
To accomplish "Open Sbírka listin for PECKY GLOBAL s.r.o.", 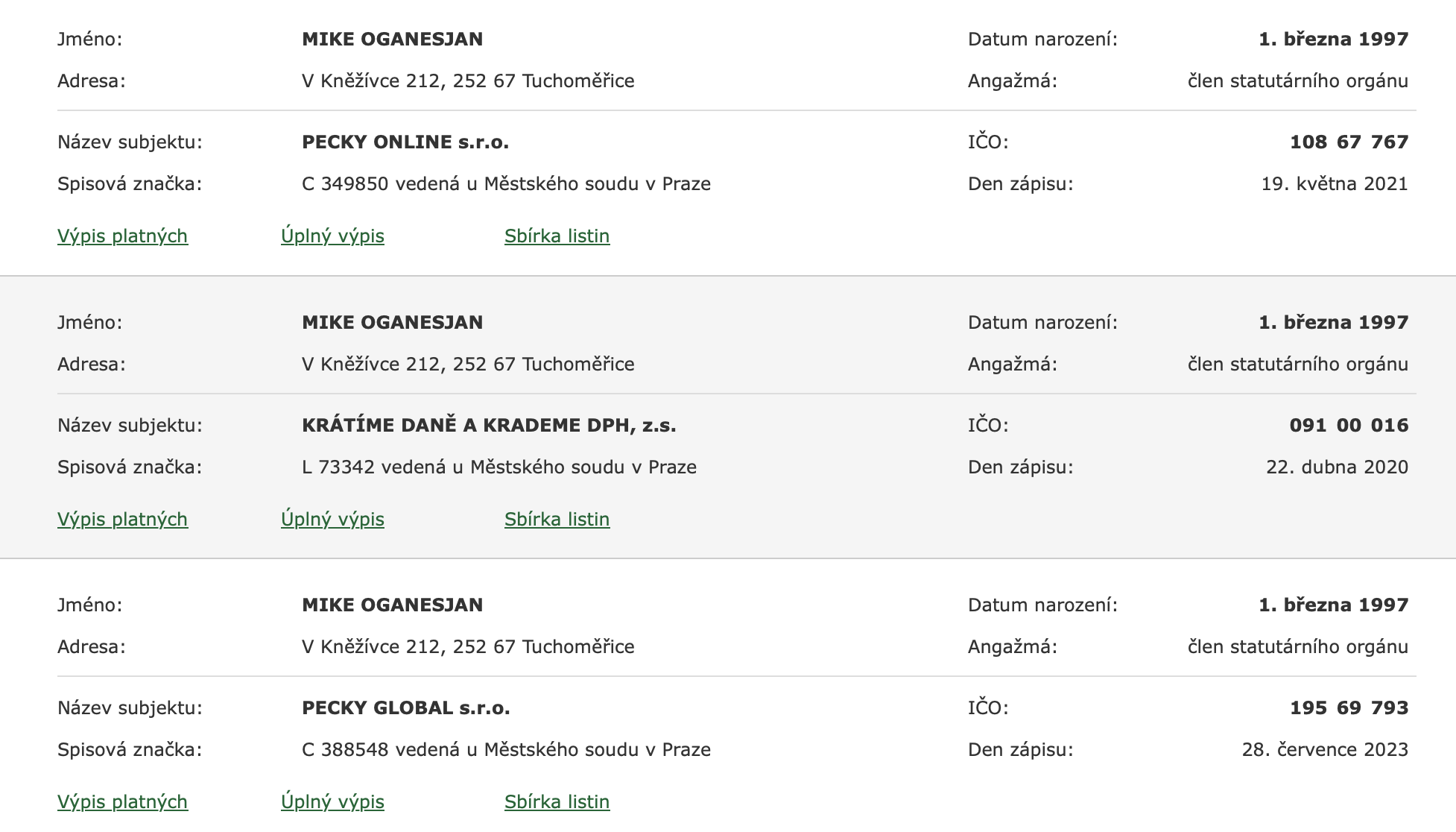I will [557, 802].
